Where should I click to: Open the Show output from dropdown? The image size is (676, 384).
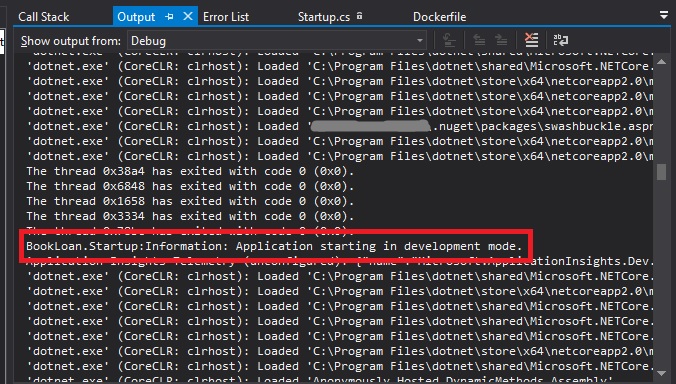click(x=277, y=41)
